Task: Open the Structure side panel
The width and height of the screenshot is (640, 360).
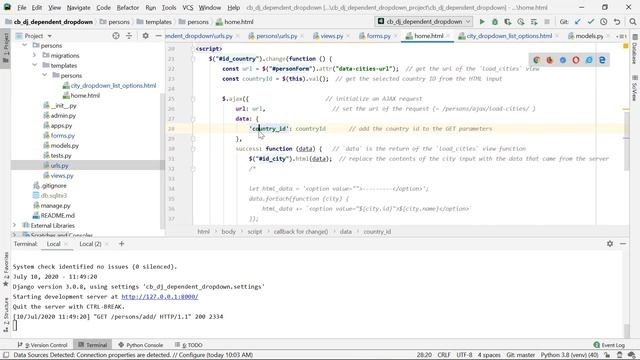Action: tap(6, 314)
